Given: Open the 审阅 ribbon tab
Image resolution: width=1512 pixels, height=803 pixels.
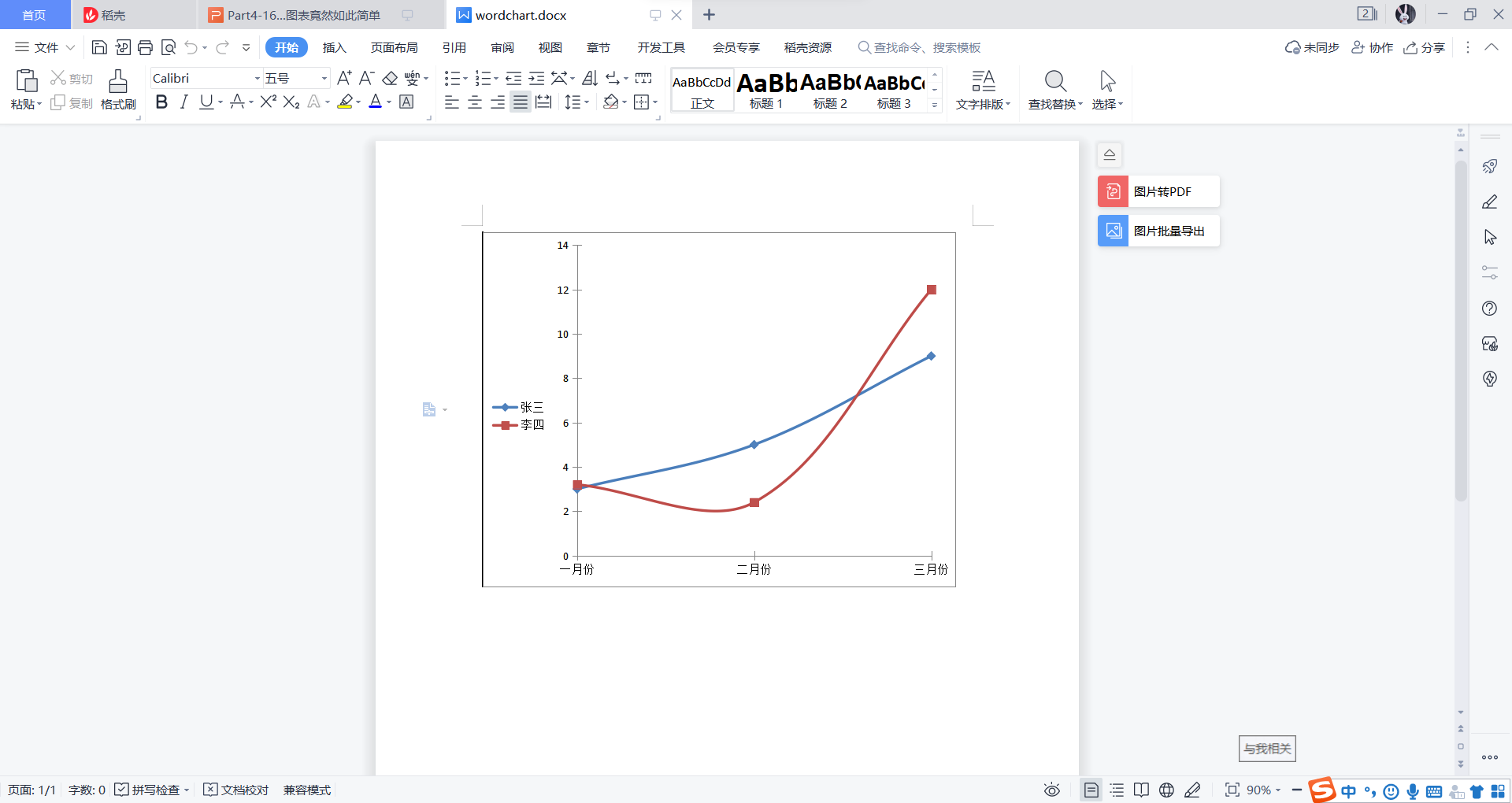Looking at the screenshot, I should click(x=502, y=47).
